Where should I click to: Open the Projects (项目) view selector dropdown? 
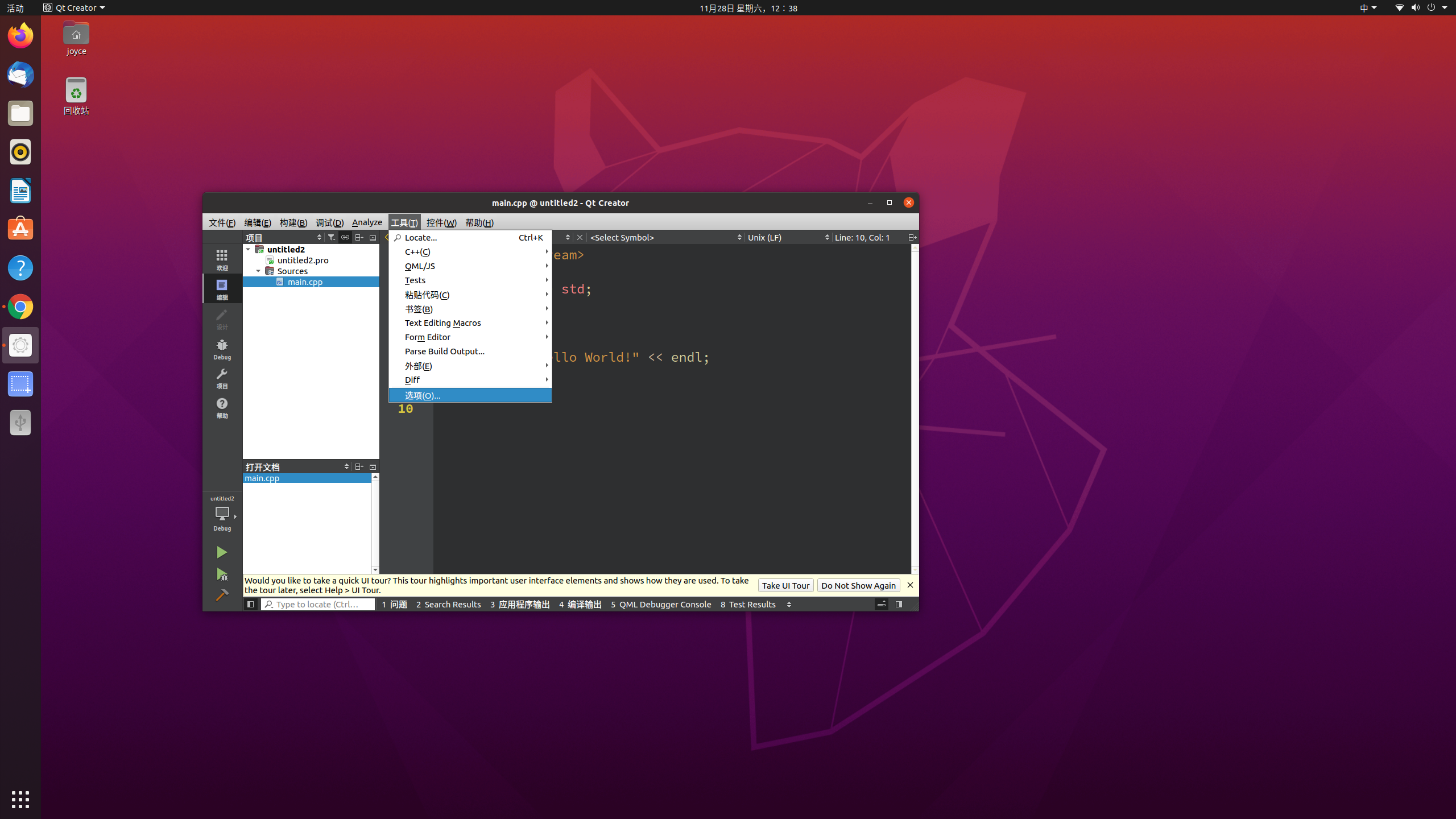point(284,237)
